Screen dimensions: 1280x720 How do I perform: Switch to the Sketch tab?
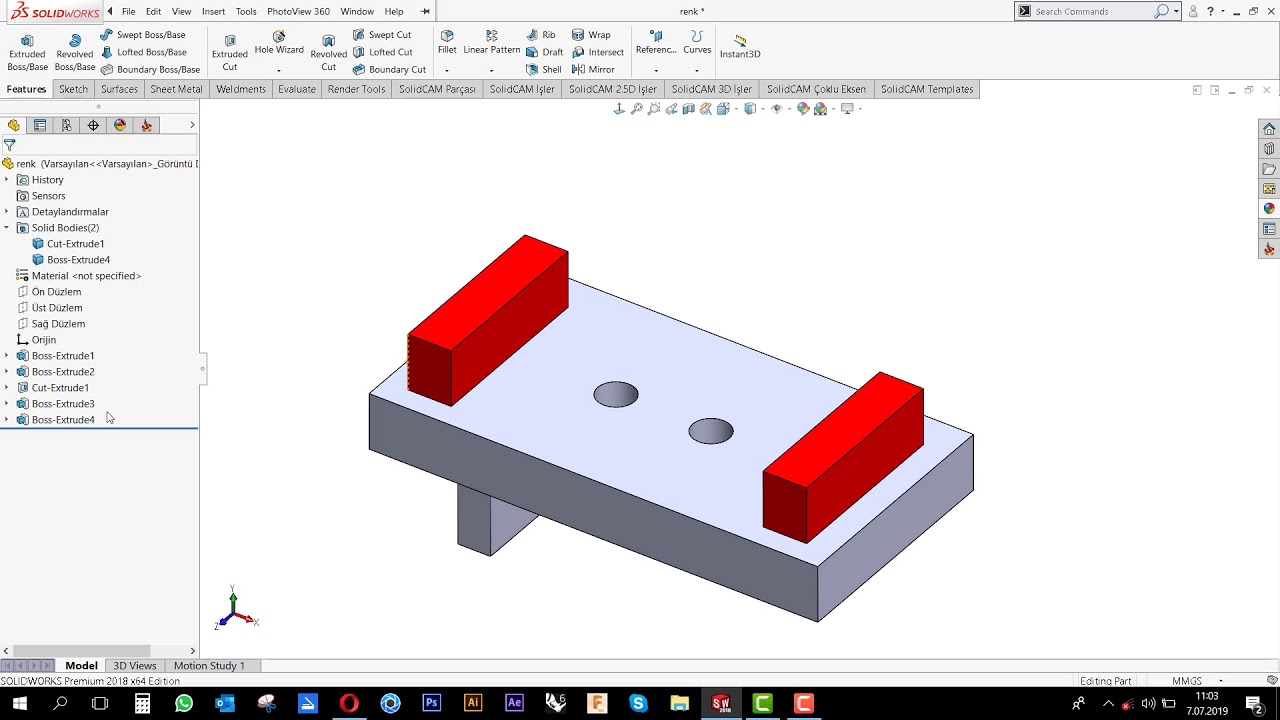click(73, 89)
